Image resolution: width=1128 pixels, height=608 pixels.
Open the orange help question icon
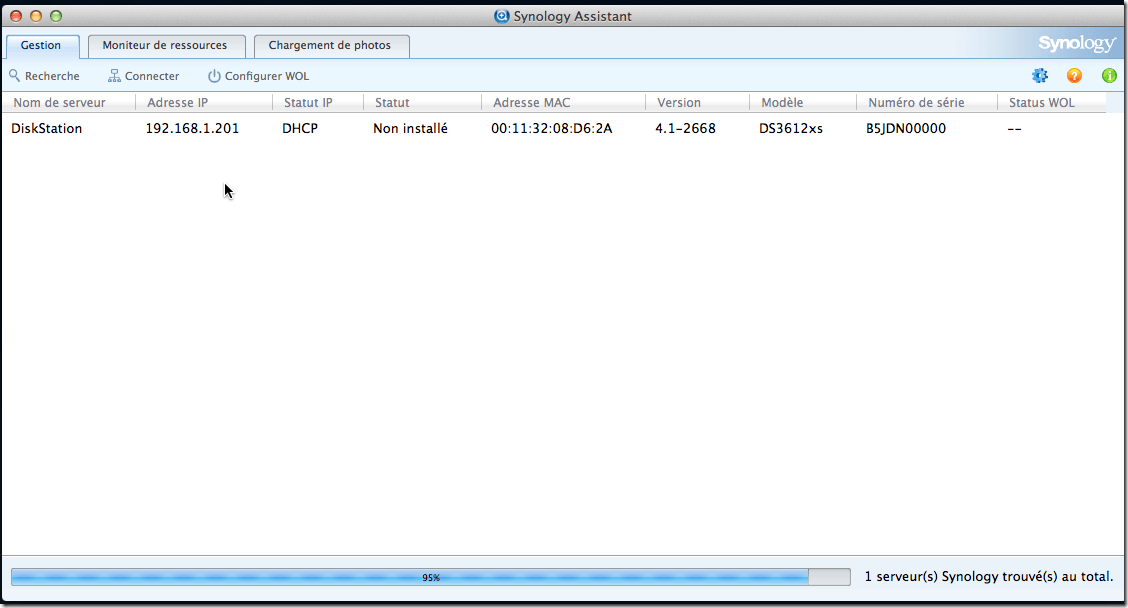click(1074, 76)
